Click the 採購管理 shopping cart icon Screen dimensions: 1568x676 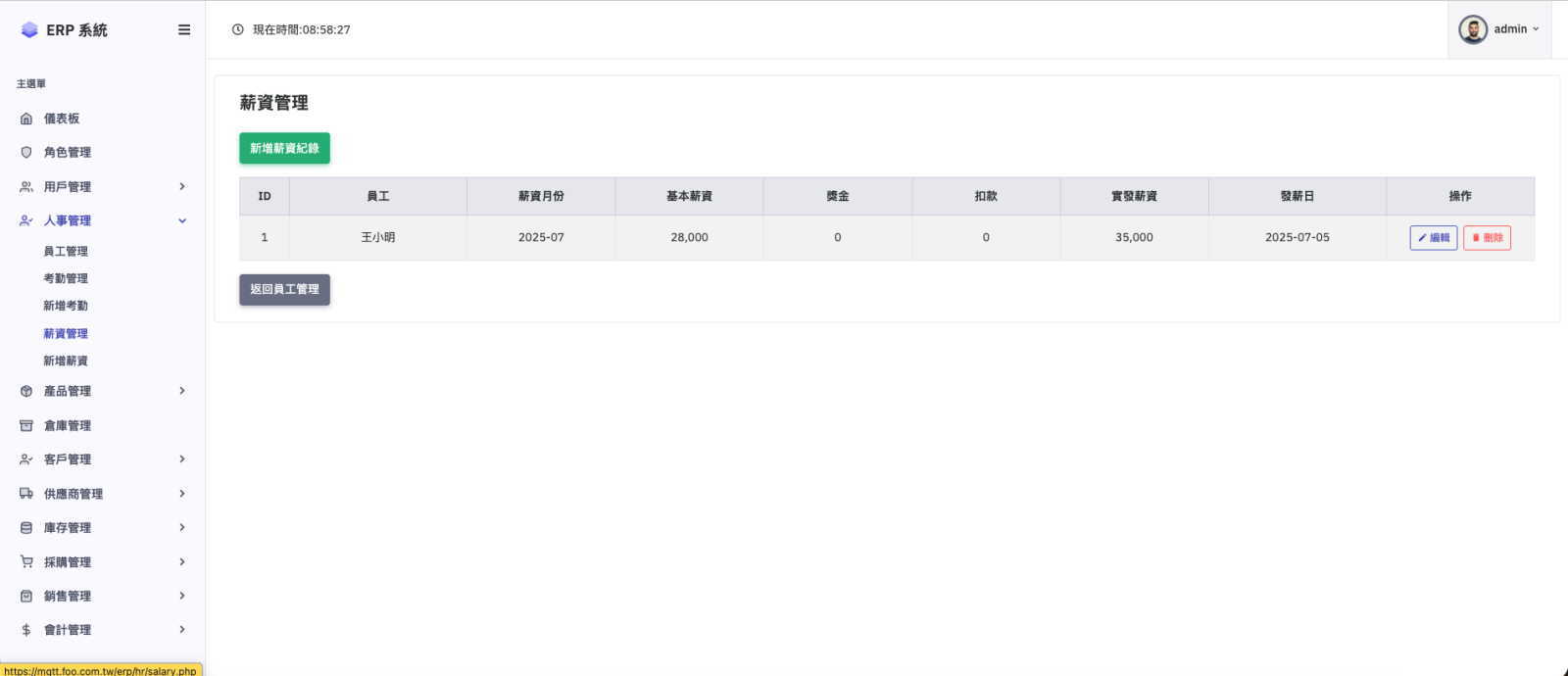[x=26, y=562]
